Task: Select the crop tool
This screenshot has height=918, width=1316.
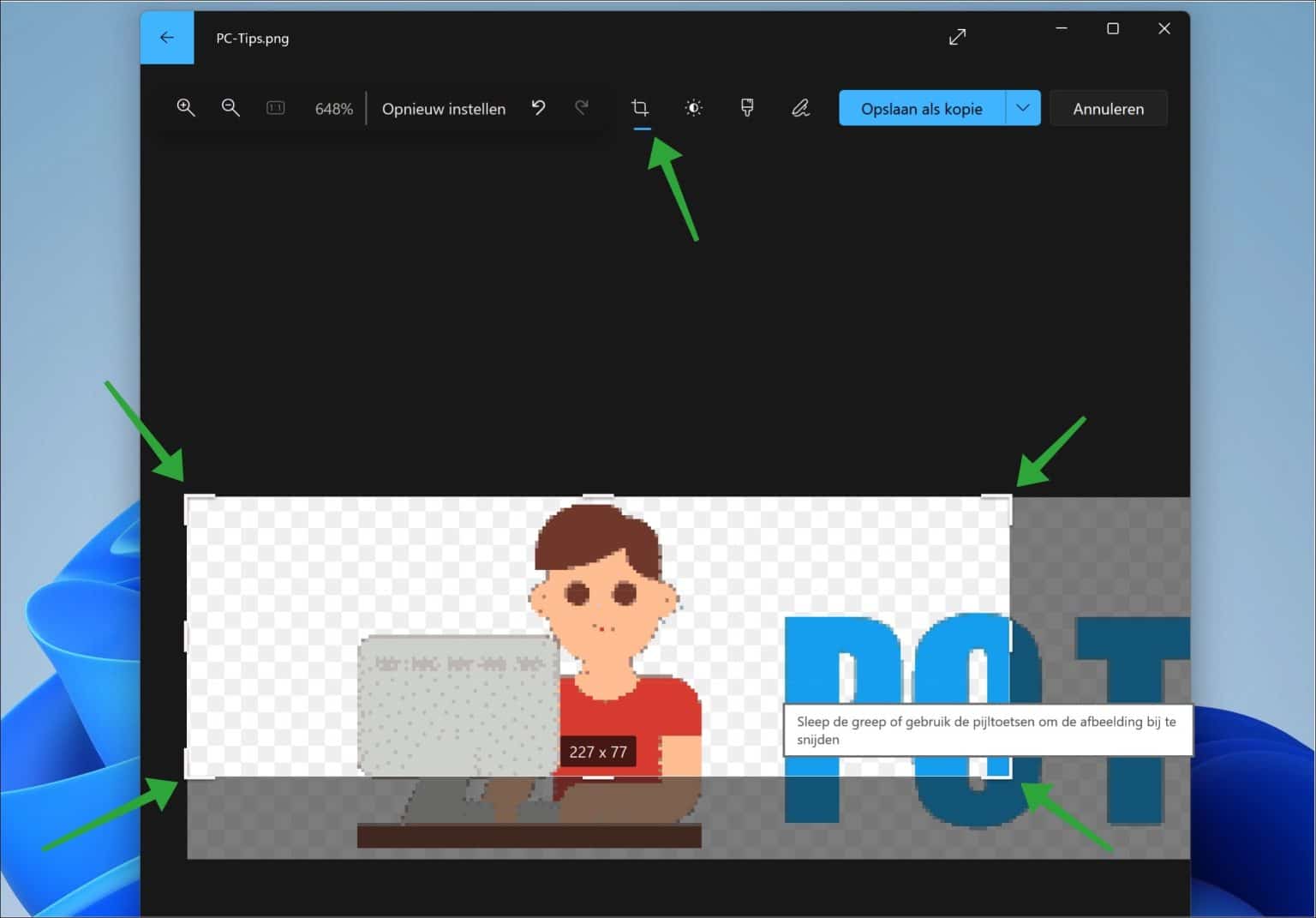Action: click(x=640, y=108)
